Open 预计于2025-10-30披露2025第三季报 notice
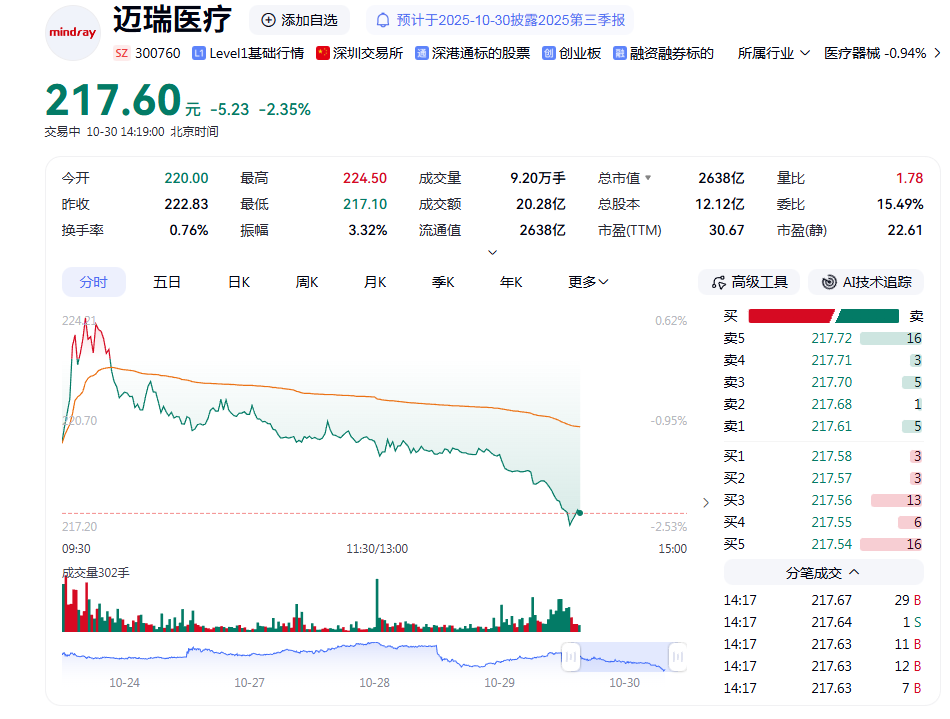The image size is (950, 719). (500, 20)
